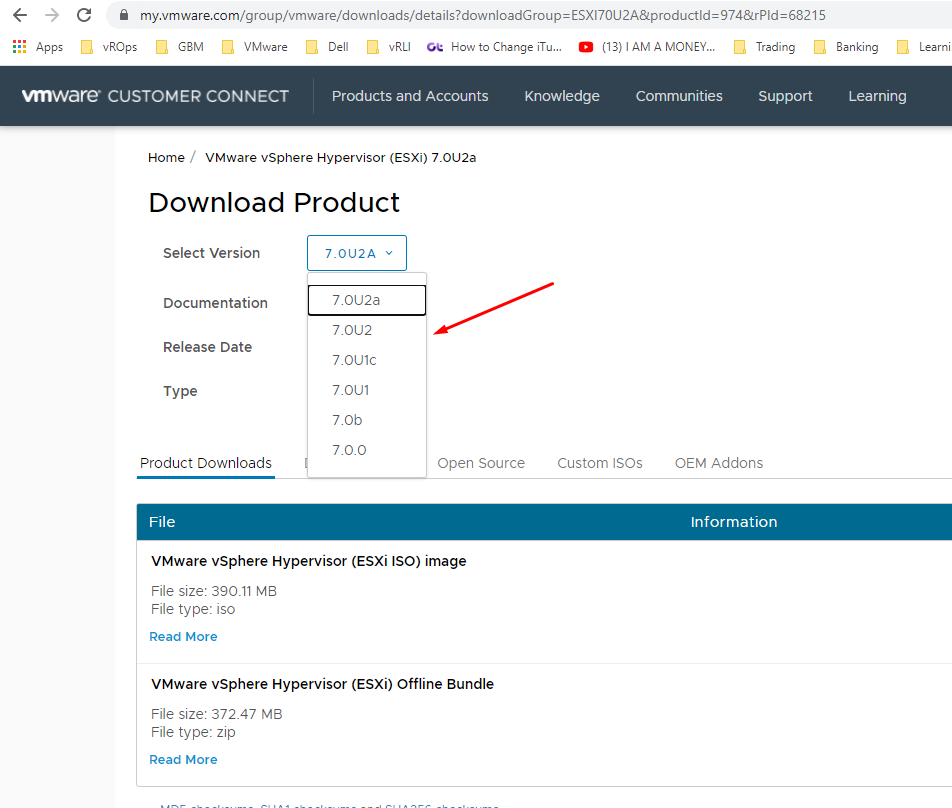Viewport: 952px width, 808px height.
Task: Click the VMware Customer Connect logo
Action: pyautogui.click(x=155, y=96)
